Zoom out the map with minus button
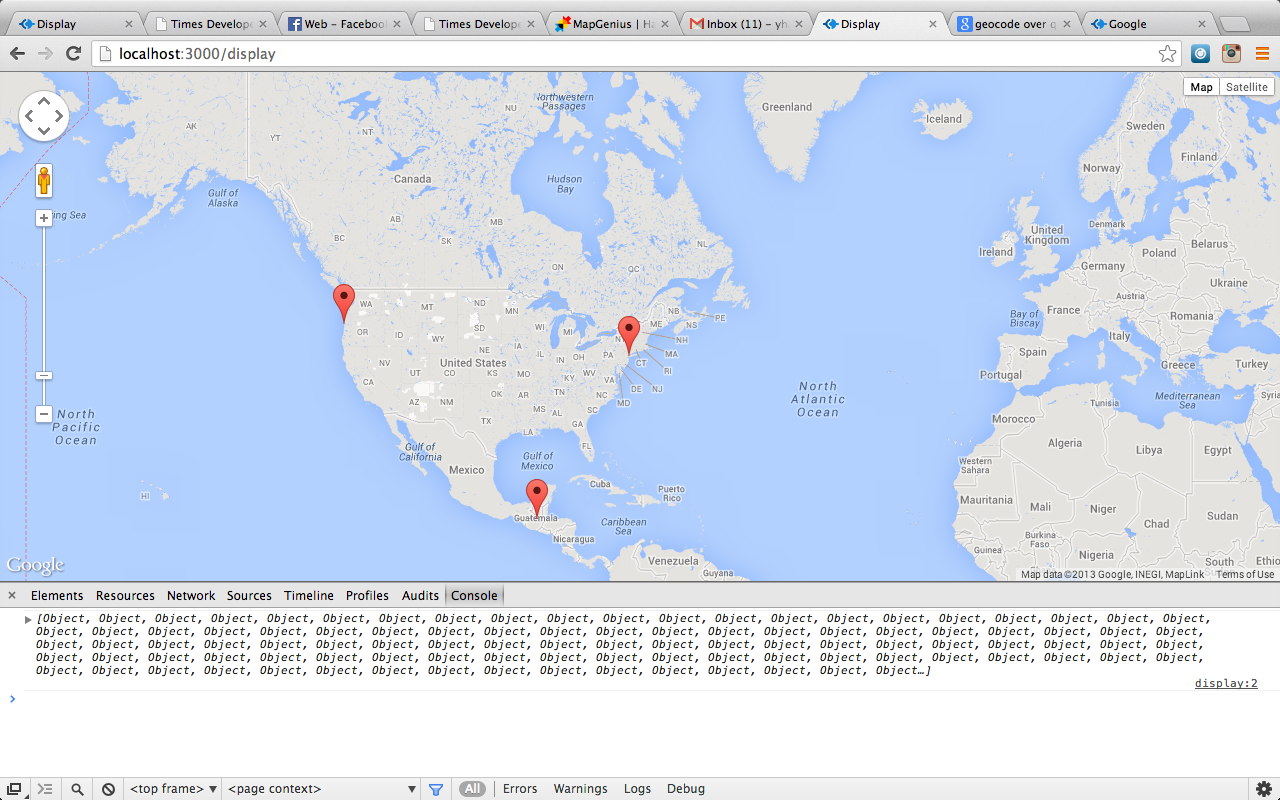 pyautogui.click(x=44, y=414)
